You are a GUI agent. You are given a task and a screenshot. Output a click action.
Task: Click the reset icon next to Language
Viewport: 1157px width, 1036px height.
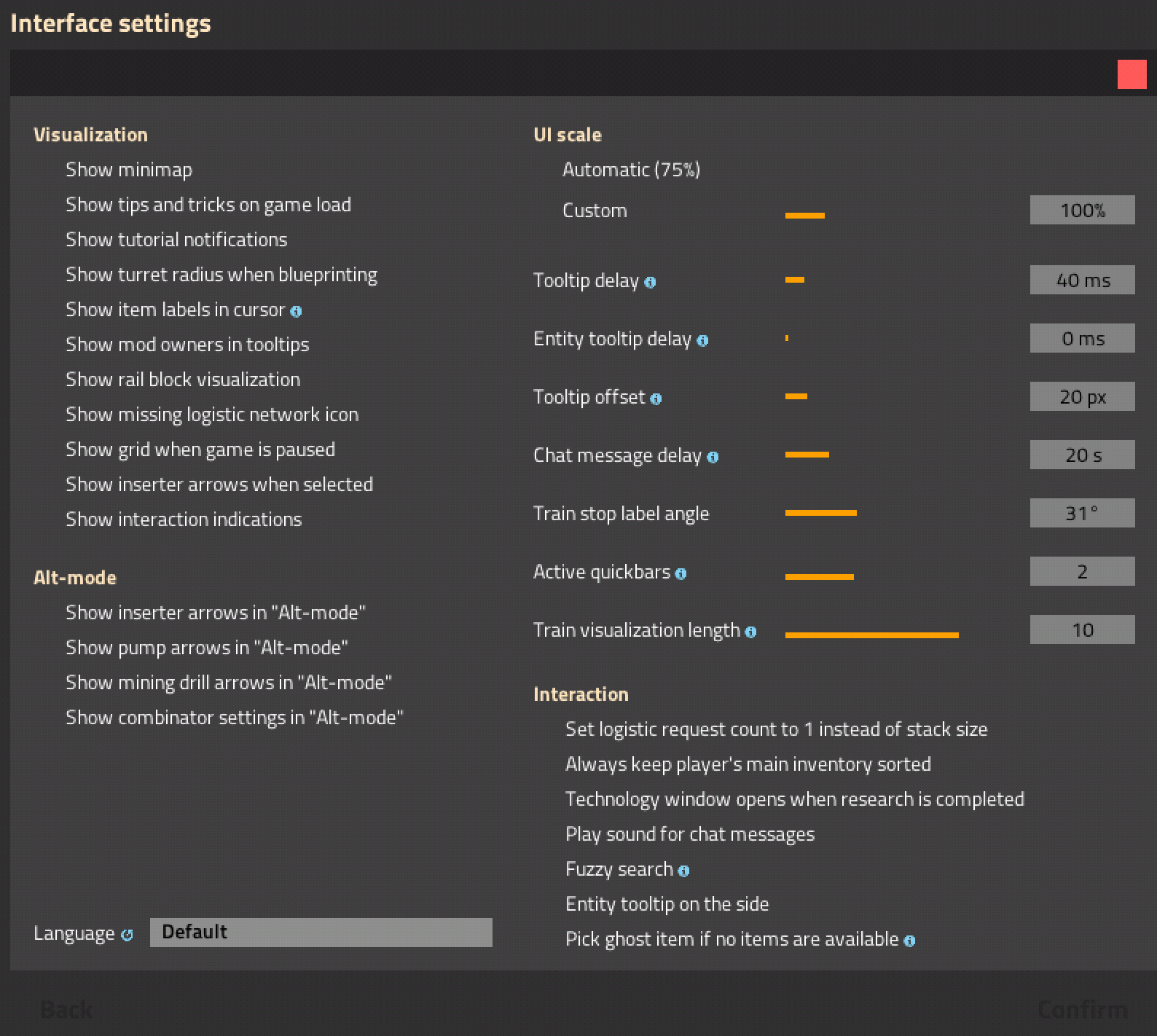coord(127,935)
